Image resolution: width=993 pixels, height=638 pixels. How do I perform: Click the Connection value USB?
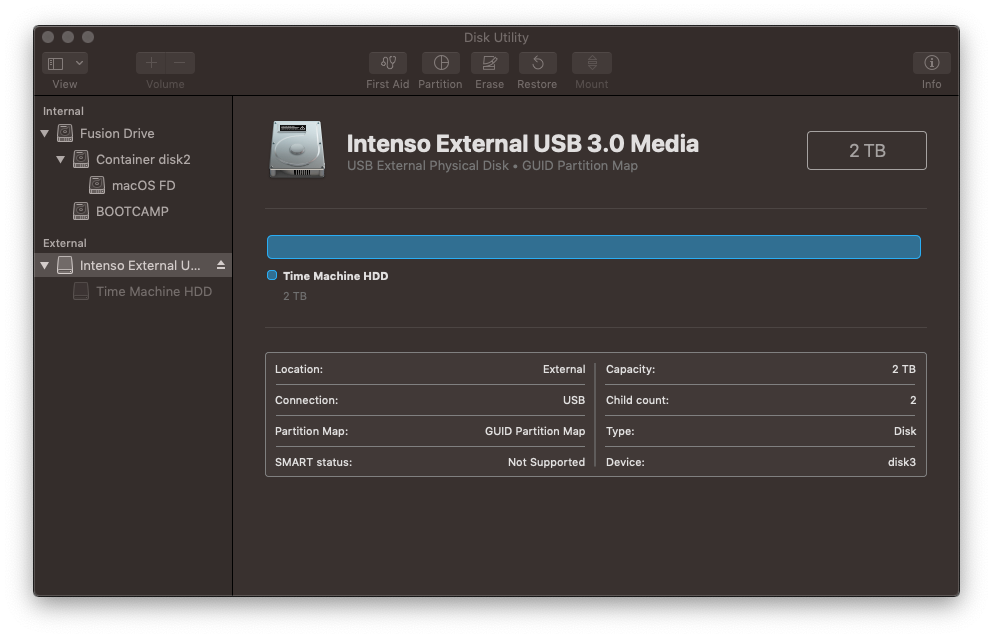coord(574,400)
